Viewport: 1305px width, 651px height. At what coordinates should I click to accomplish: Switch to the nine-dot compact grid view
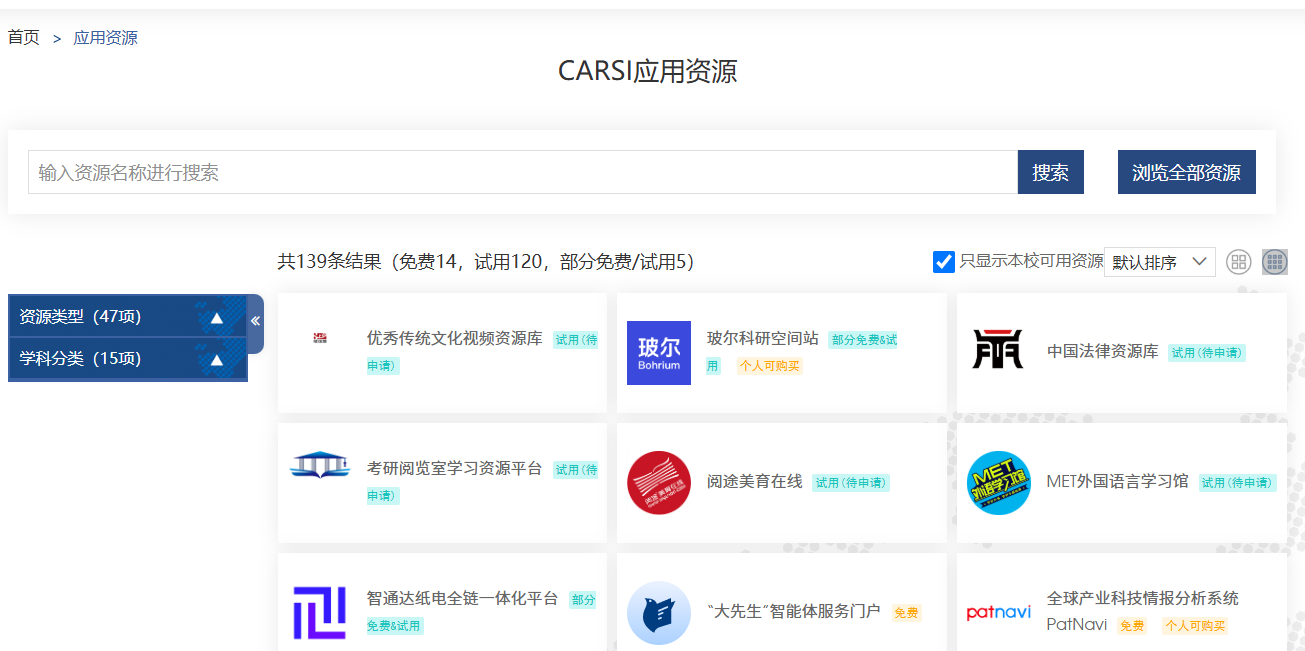(1274, 262)
